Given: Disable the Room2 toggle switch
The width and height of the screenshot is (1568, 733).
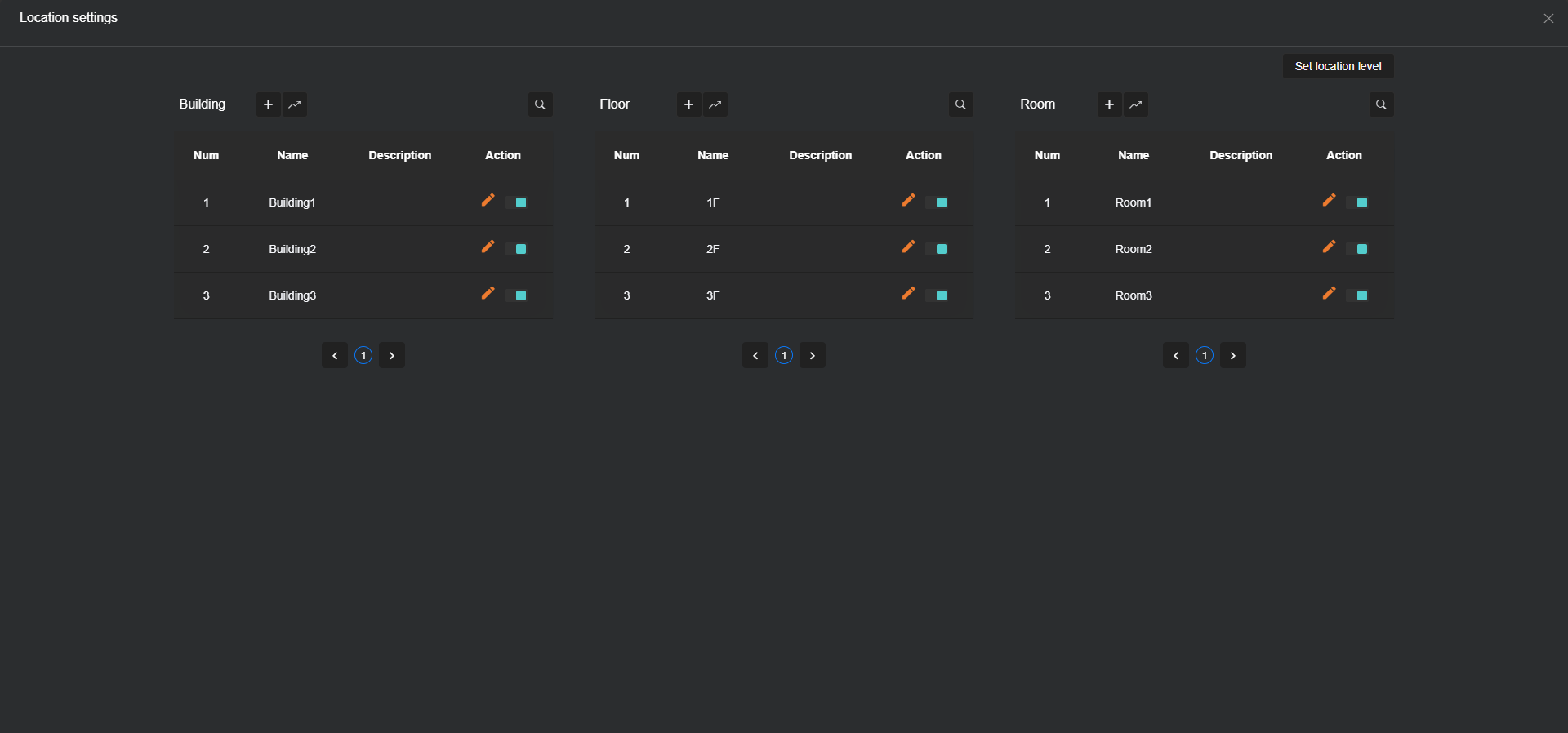Looking at the screenshot, I should point(1357,249).
